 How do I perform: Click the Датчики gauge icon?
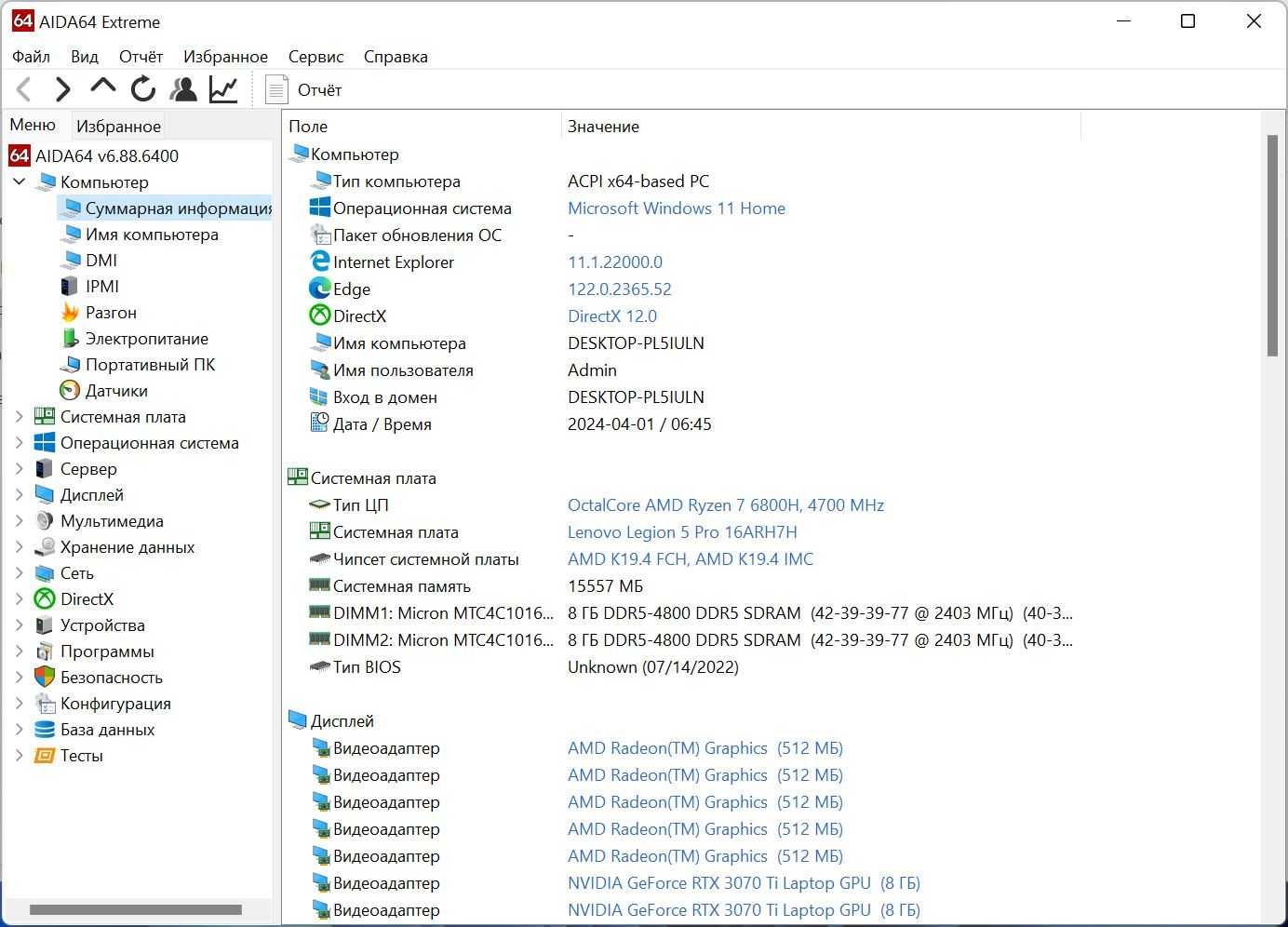[x=71, y=391]
